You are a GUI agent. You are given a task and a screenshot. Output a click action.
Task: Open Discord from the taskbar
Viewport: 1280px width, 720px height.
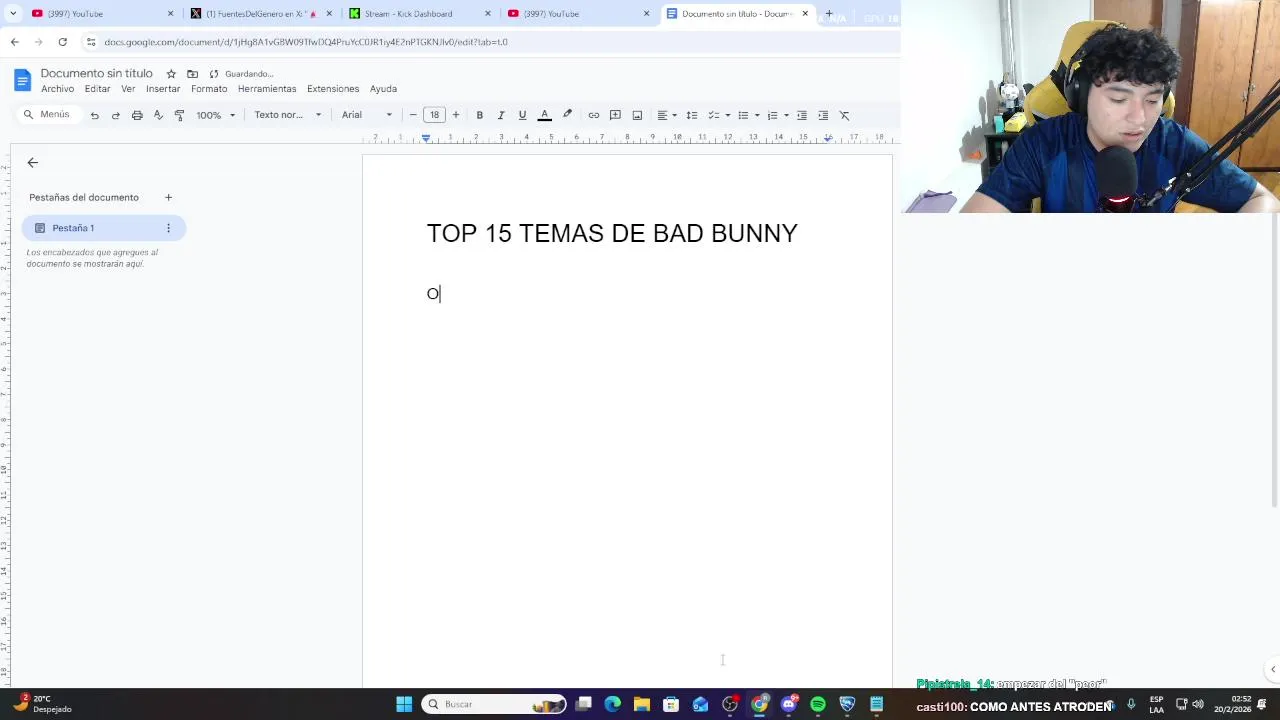(x=789, y=704)
